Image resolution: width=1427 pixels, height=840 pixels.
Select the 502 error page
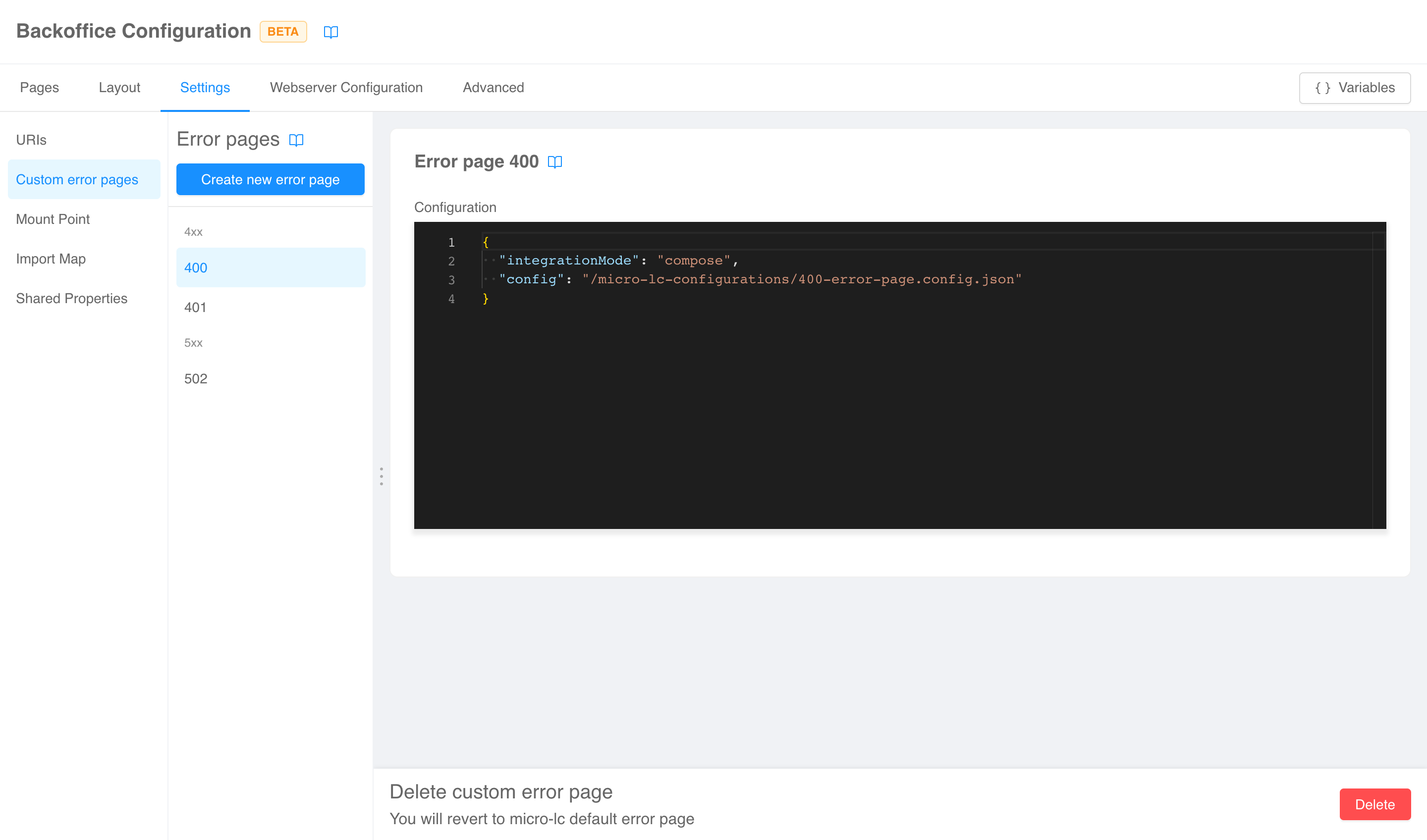coord(195,378)
